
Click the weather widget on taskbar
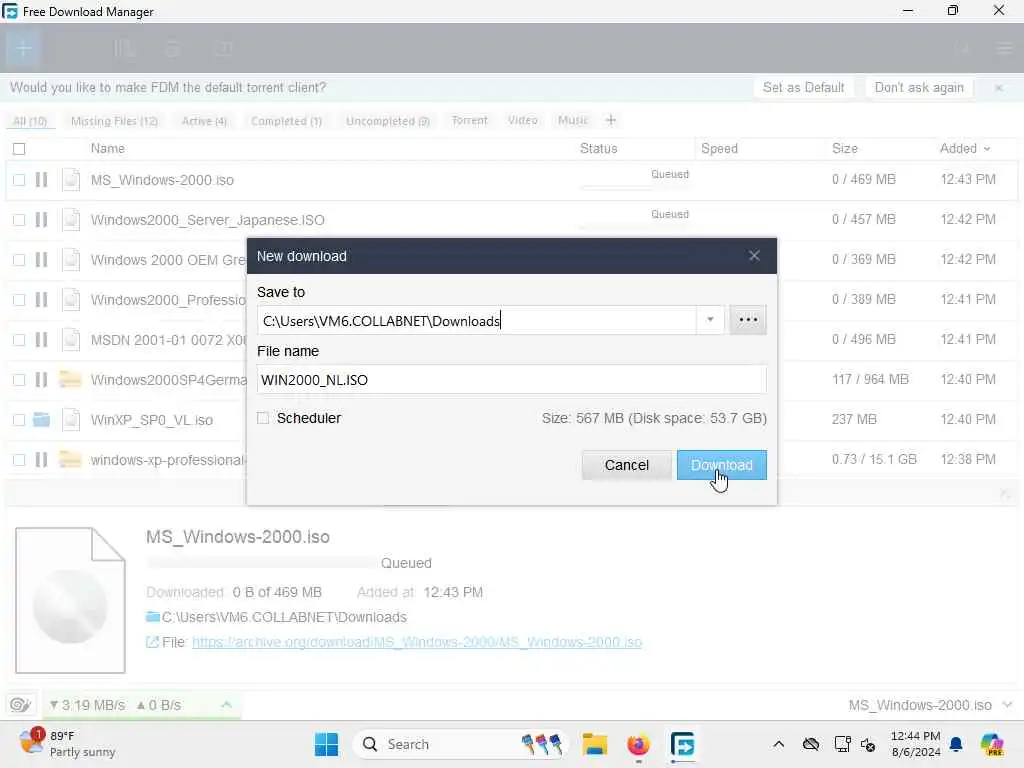(67, 744)
